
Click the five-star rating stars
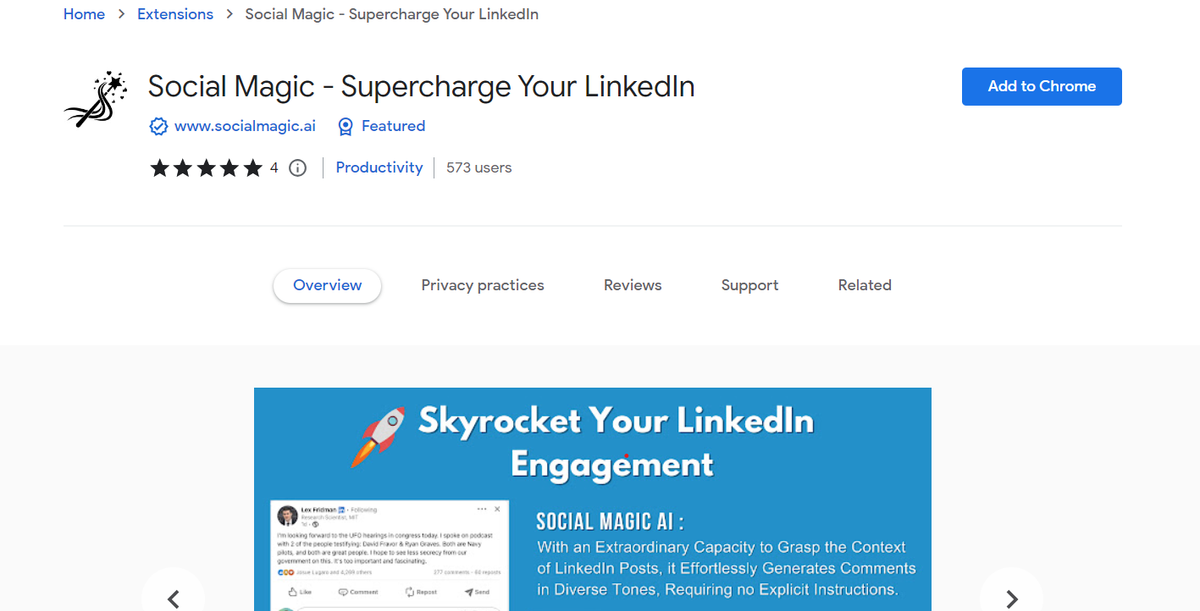207,168
